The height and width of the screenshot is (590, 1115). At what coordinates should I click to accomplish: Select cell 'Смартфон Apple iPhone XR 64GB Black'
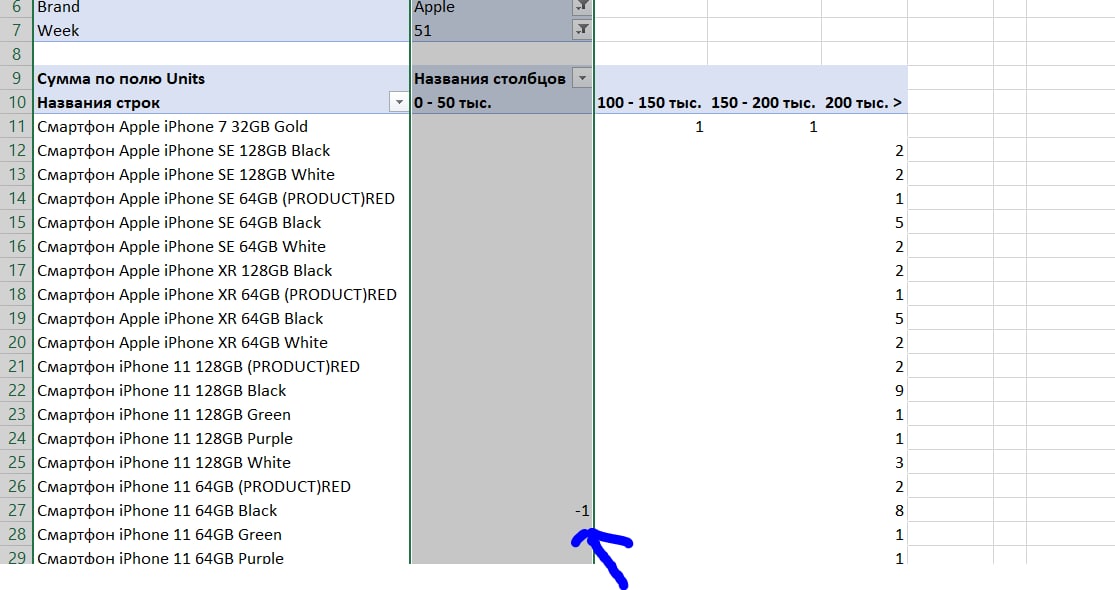pyautogui.click(x=221, y=318)
